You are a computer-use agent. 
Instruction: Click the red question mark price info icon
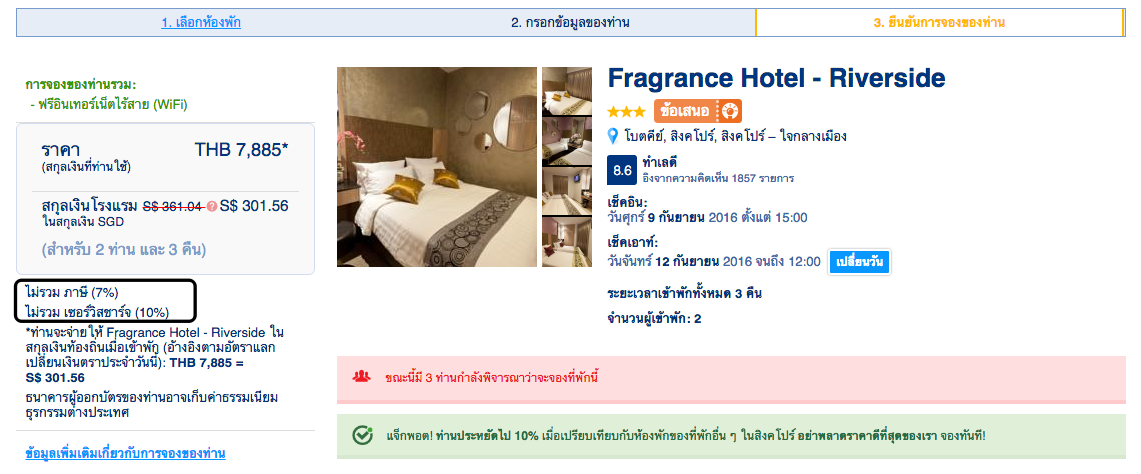point(212,207)
